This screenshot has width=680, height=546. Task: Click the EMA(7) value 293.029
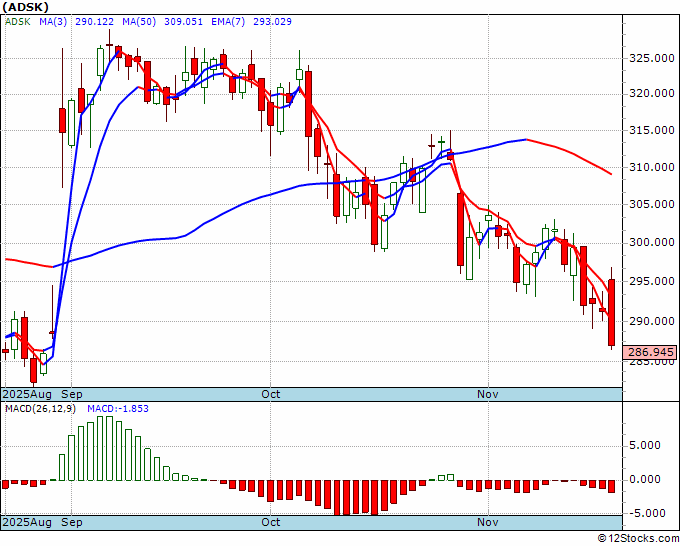(272, 22)
